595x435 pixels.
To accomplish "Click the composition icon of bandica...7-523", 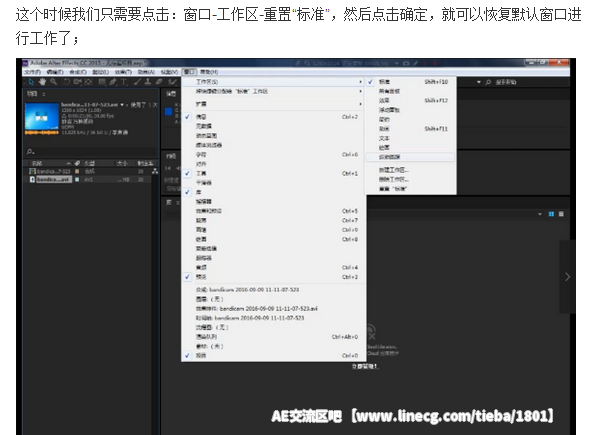I will [x=33, y=172].
